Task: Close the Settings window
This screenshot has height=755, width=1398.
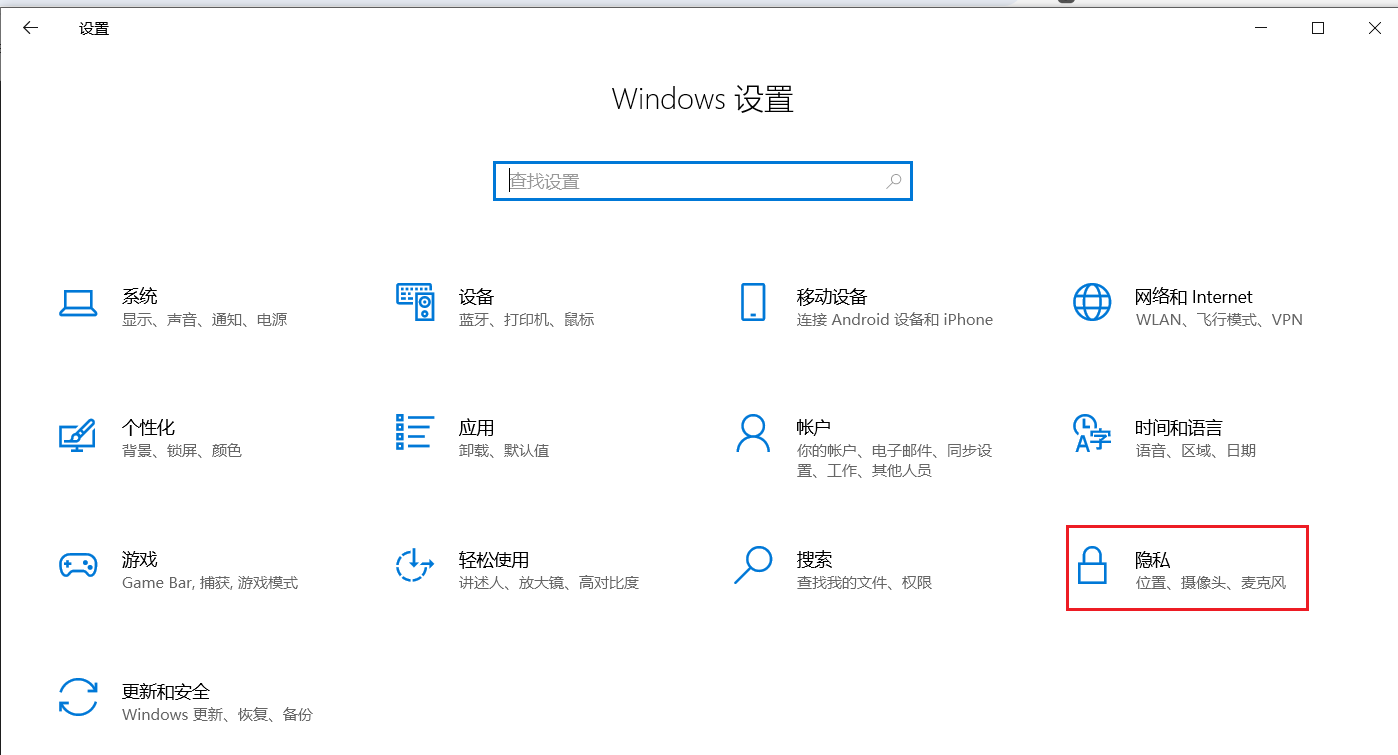Action: pyautogui.click(x=1374, y=28)
